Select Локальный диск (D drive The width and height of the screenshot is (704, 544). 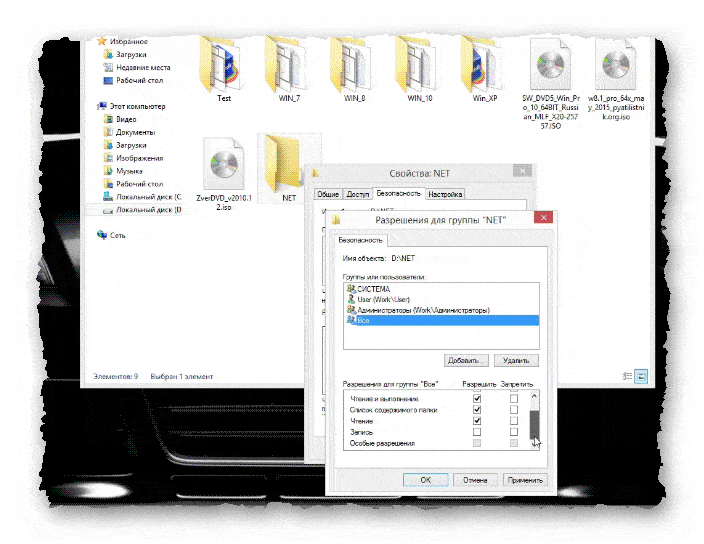(148, 210)
